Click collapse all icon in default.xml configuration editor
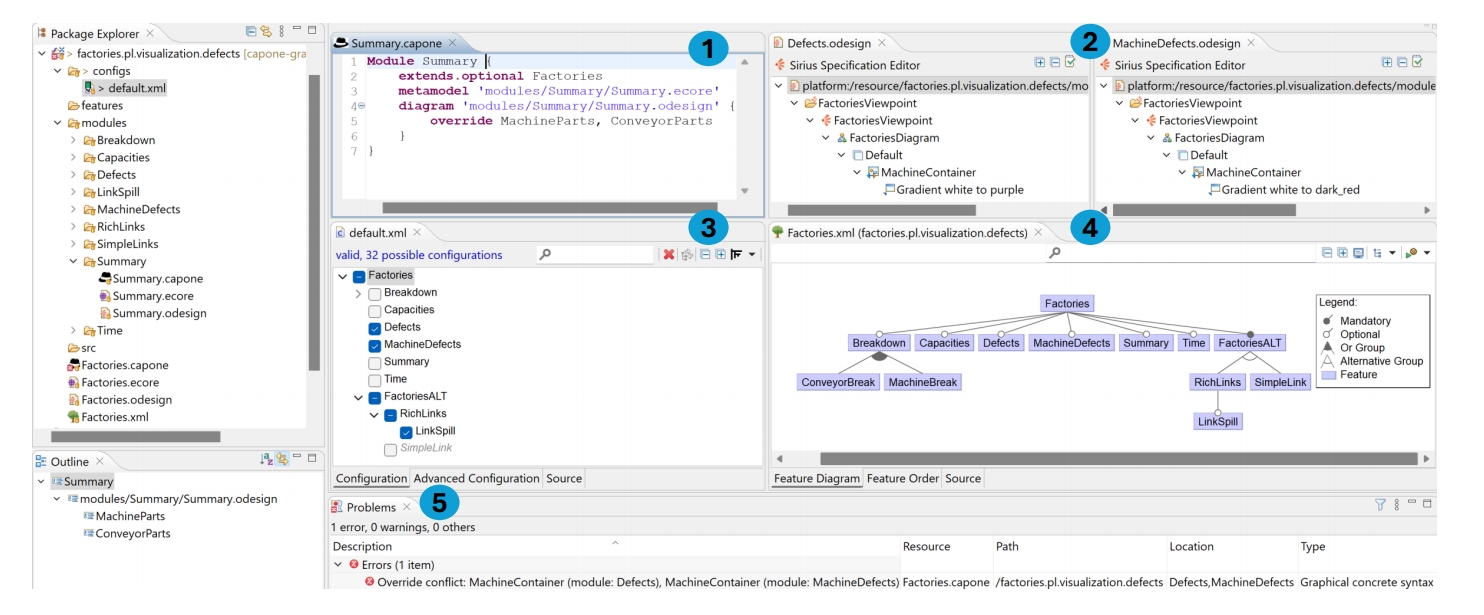 pos(705,255)
